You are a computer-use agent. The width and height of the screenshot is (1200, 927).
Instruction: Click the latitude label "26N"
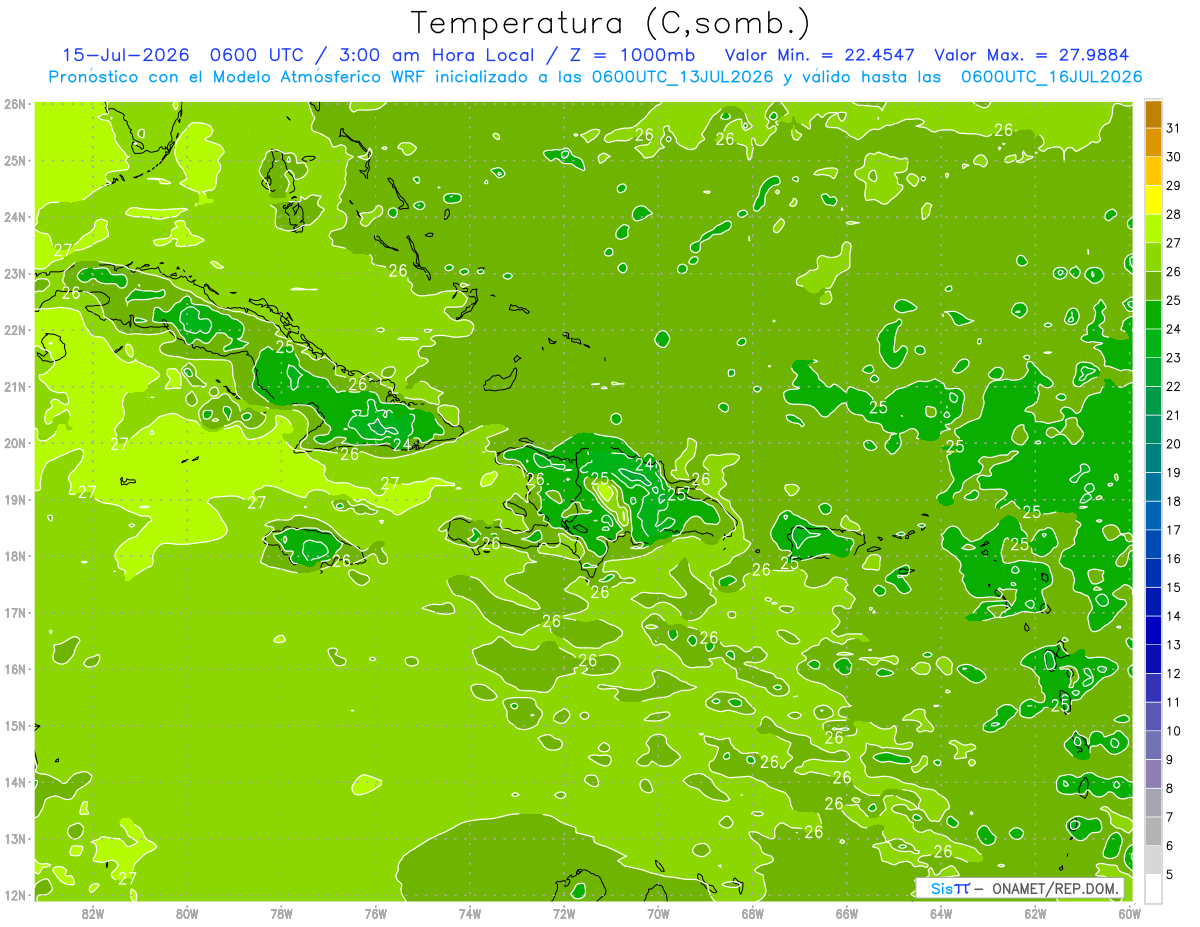point(15,104)
